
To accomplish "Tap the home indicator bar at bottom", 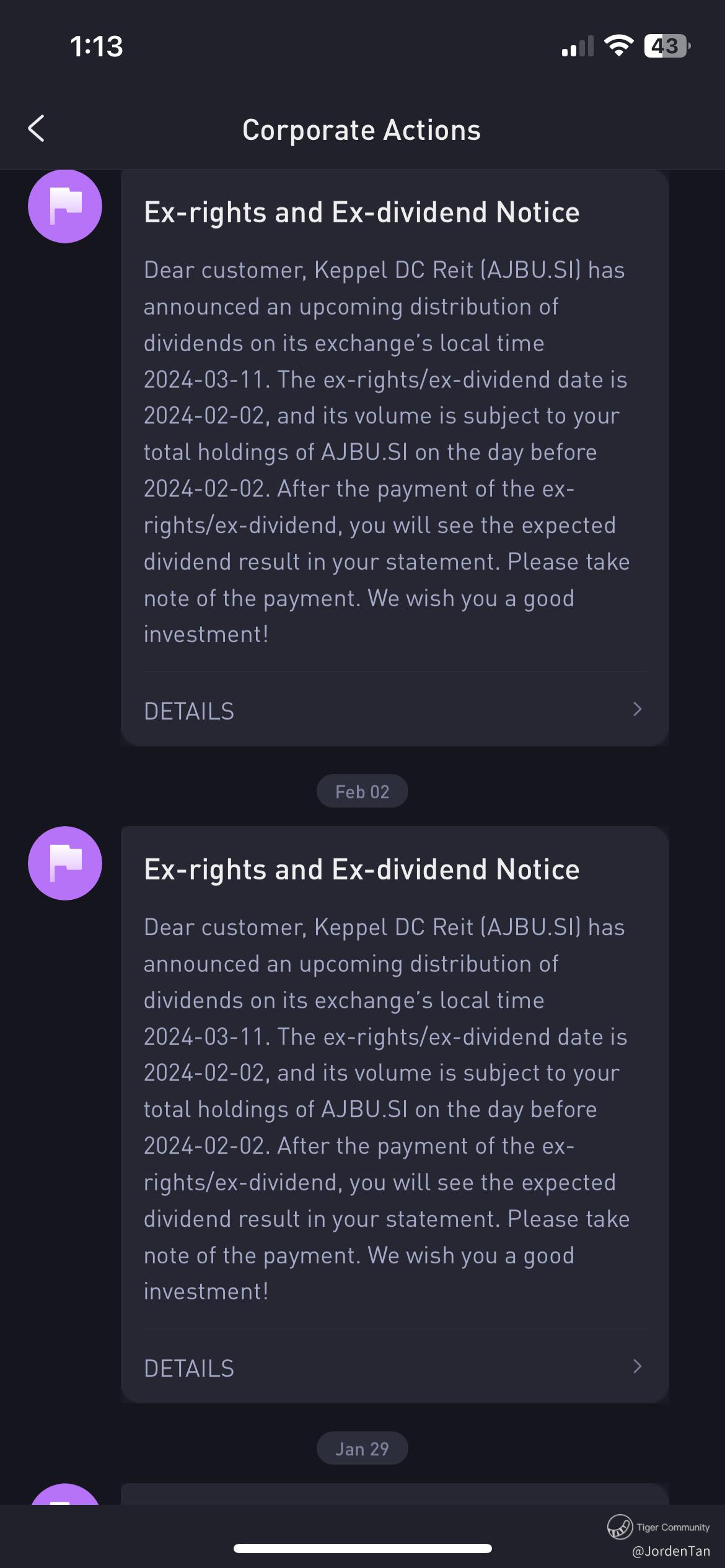I will click(x=362, y=1549).
